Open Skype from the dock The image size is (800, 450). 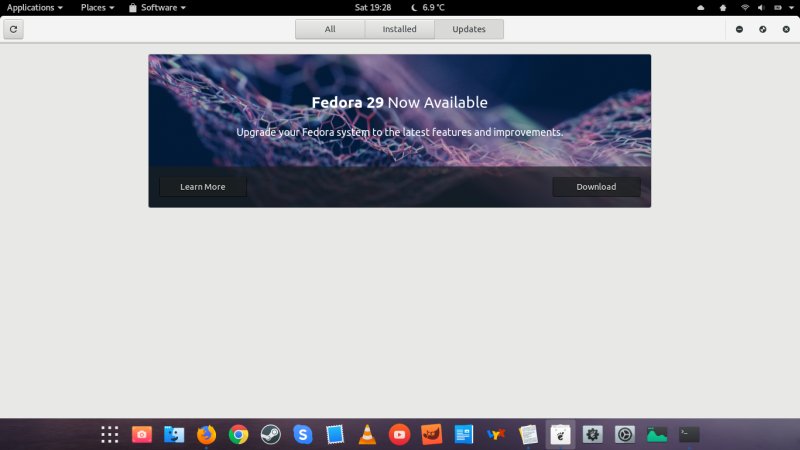(x=303, y=435)
